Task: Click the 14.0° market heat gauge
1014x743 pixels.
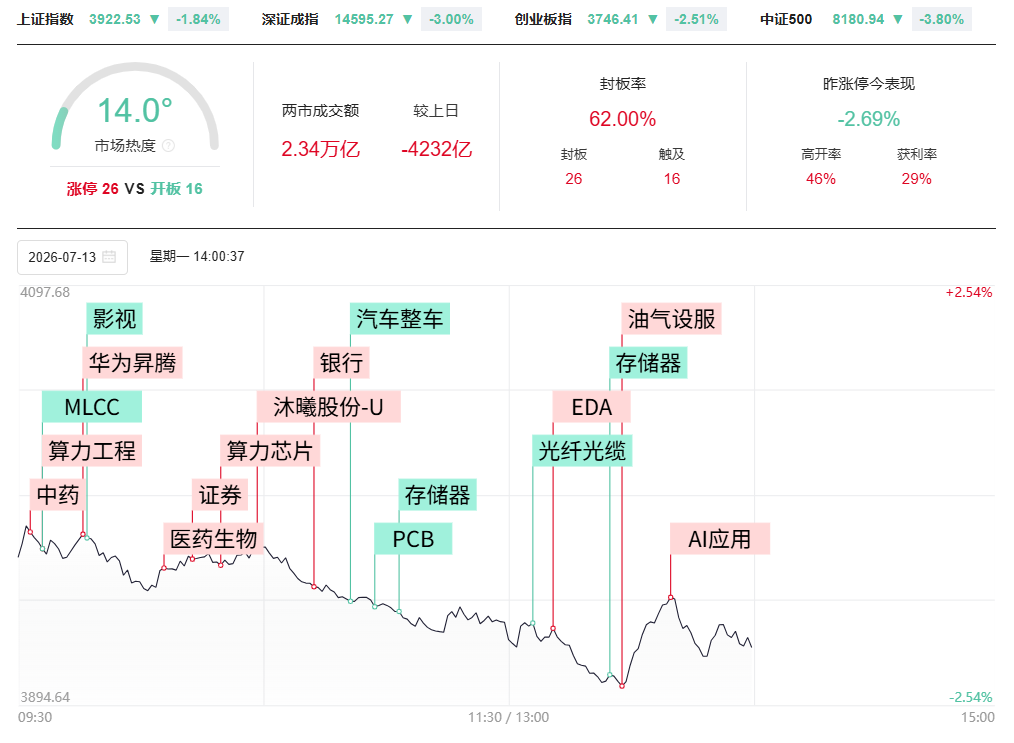Action: (135, 110)
